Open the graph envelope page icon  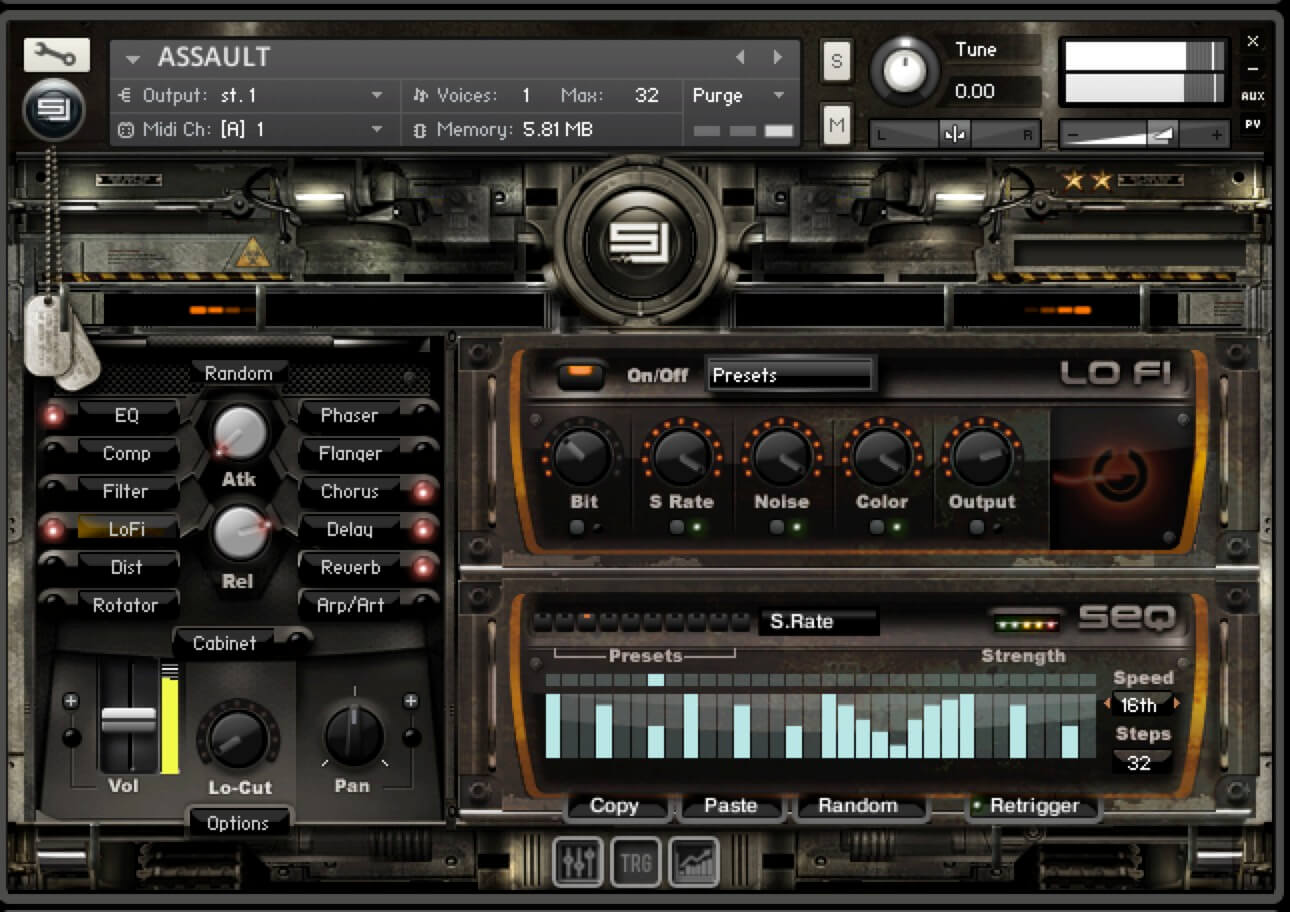coord(693,861)
